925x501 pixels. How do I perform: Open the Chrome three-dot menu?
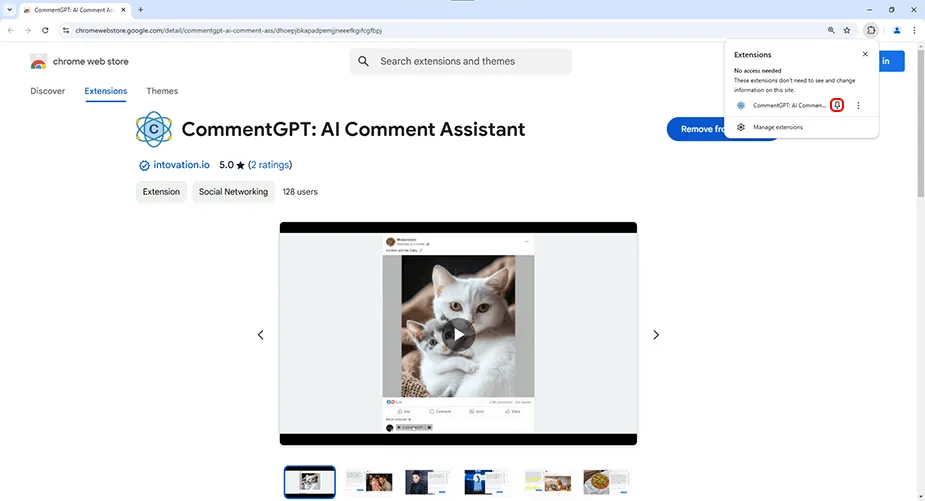[914, 30]
